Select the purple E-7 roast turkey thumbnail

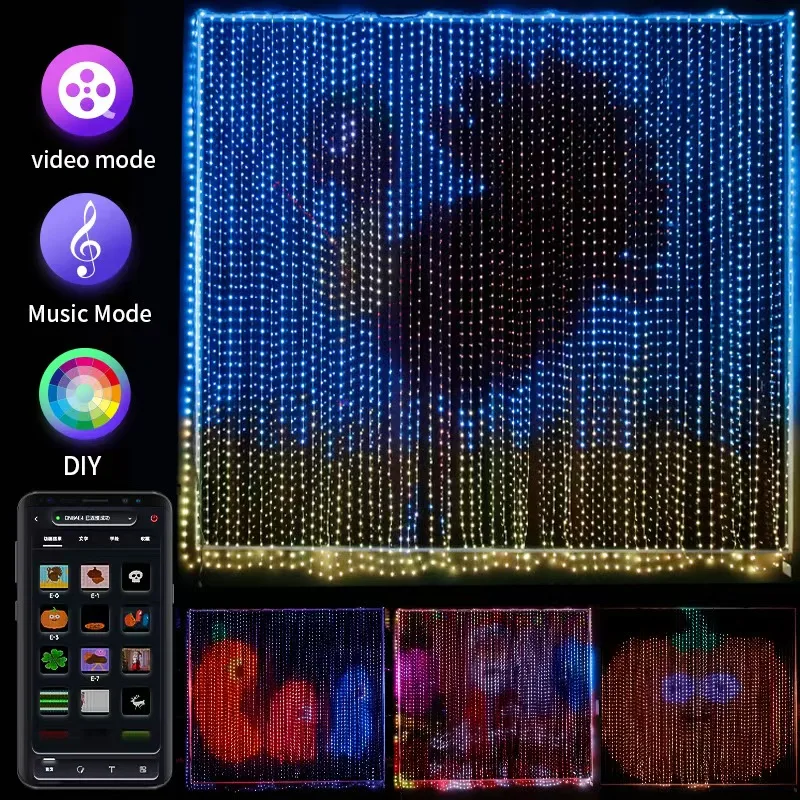tap(95, 660)
